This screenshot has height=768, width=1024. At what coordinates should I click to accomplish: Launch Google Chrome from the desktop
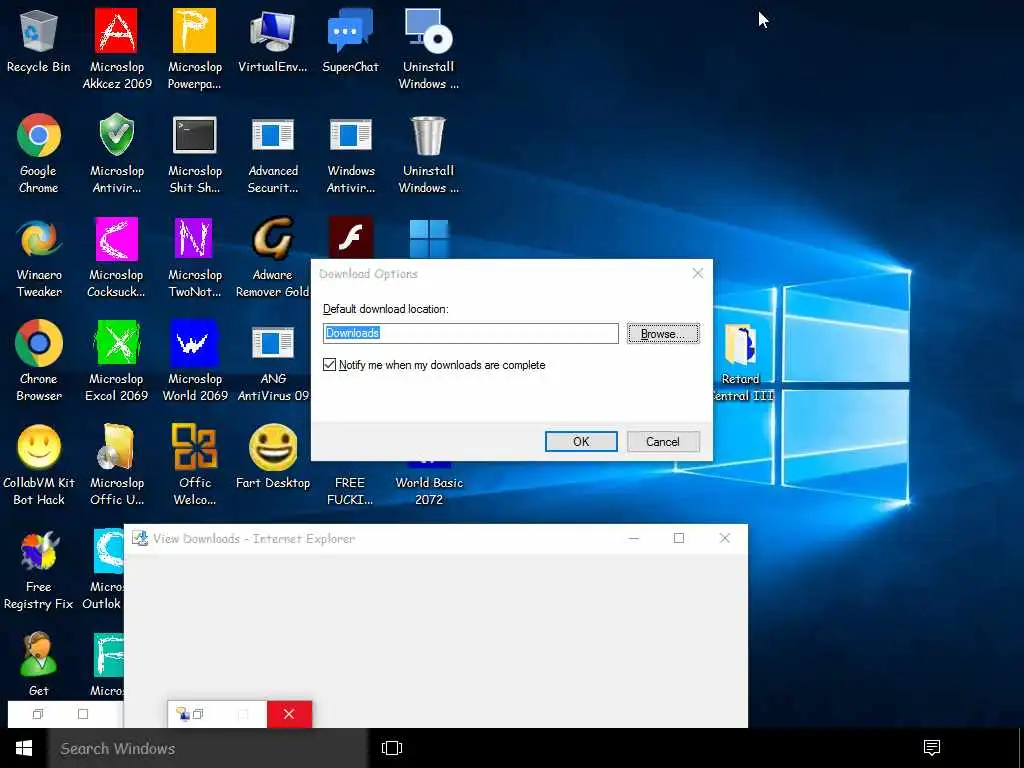[39, 153]
